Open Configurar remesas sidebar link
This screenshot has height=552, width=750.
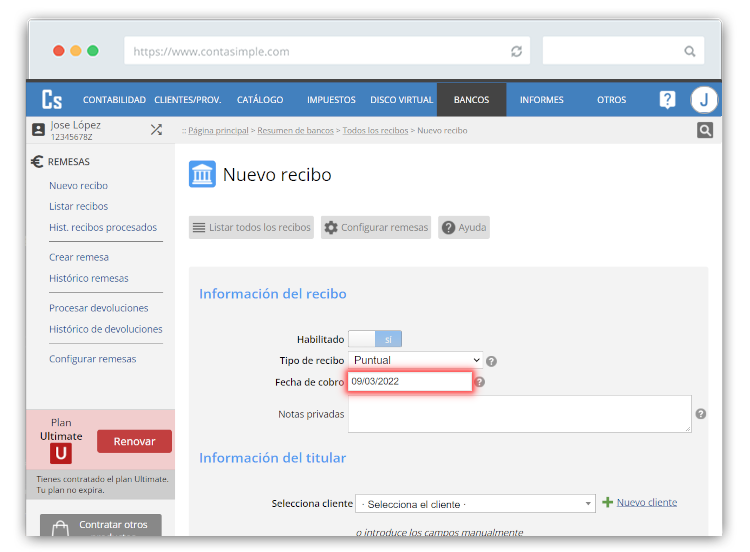[93, 359]
